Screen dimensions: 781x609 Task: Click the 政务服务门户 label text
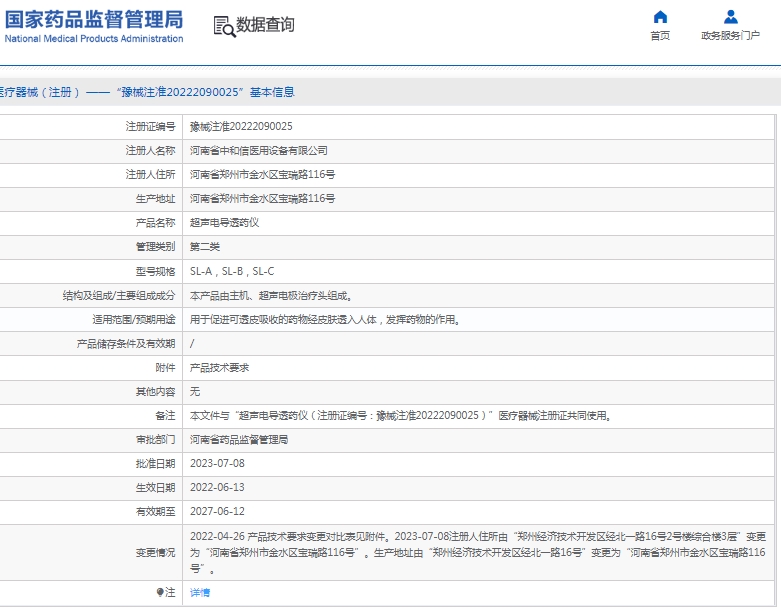point(731,36)
